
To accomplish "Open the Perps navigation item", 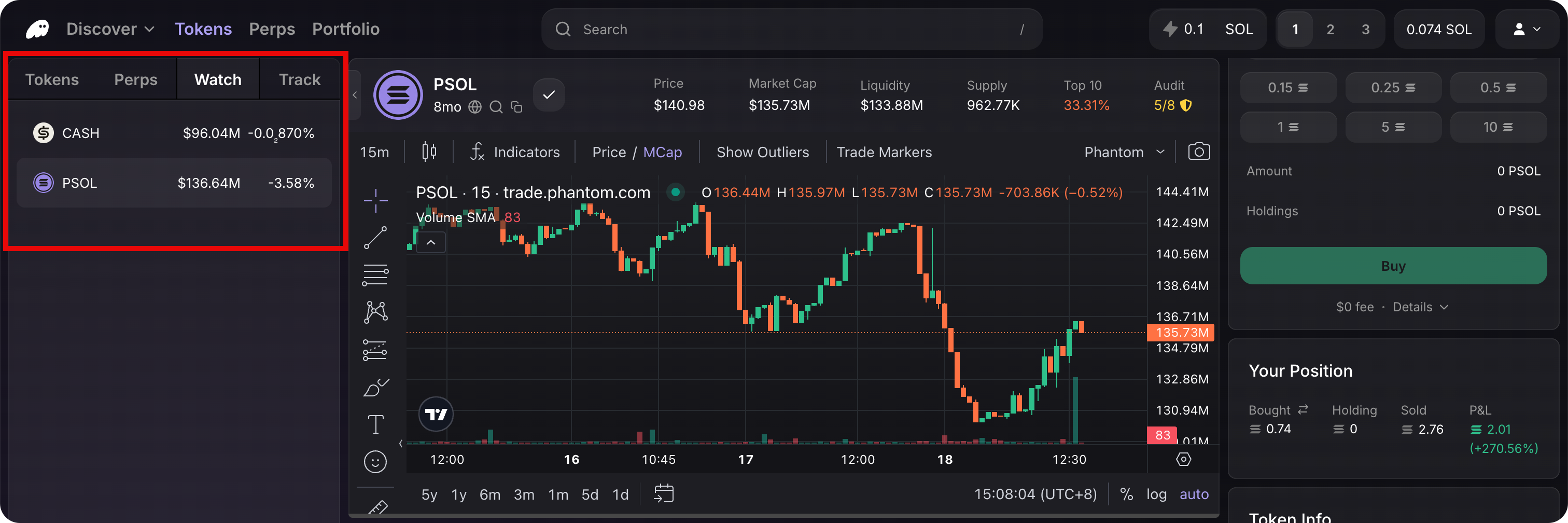I will 272,29.
